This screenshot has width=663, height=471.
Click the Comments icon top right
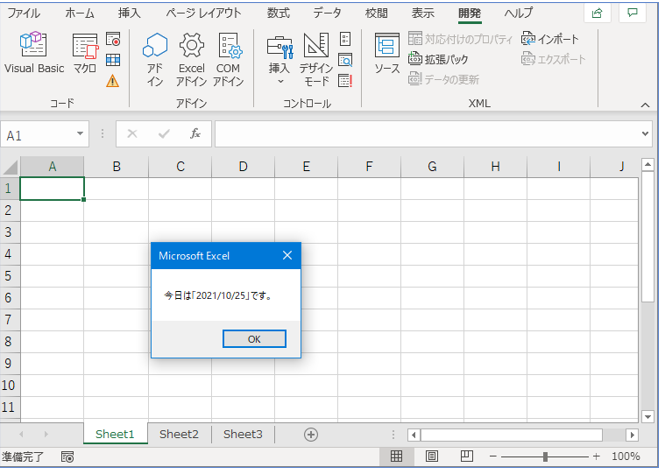pos(633,13)
